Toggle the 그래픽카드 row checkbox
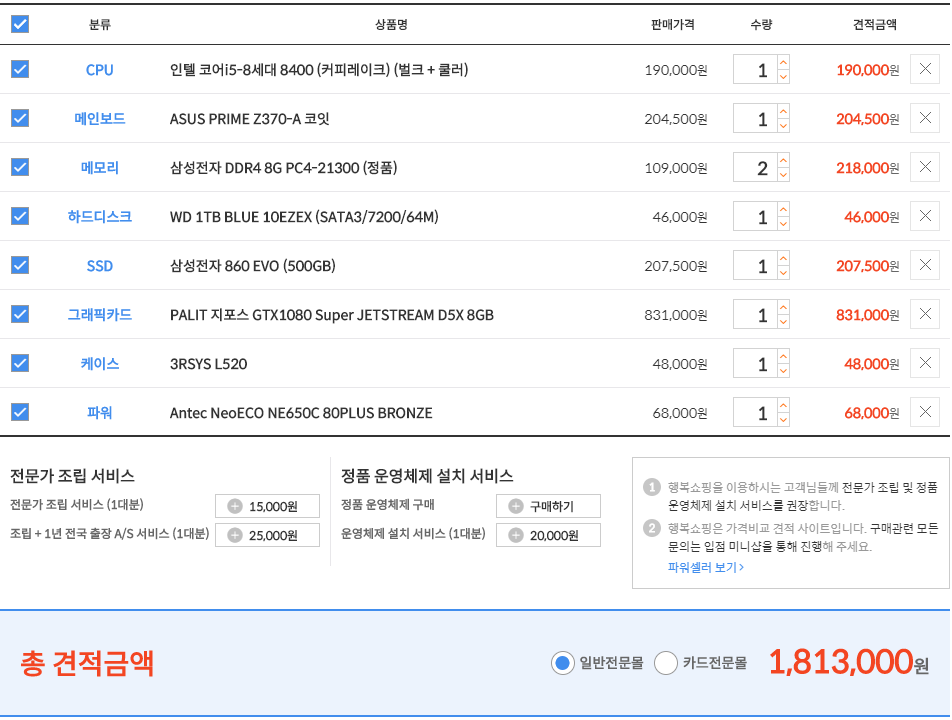This screenshot has height=720, width=952. 20,314
